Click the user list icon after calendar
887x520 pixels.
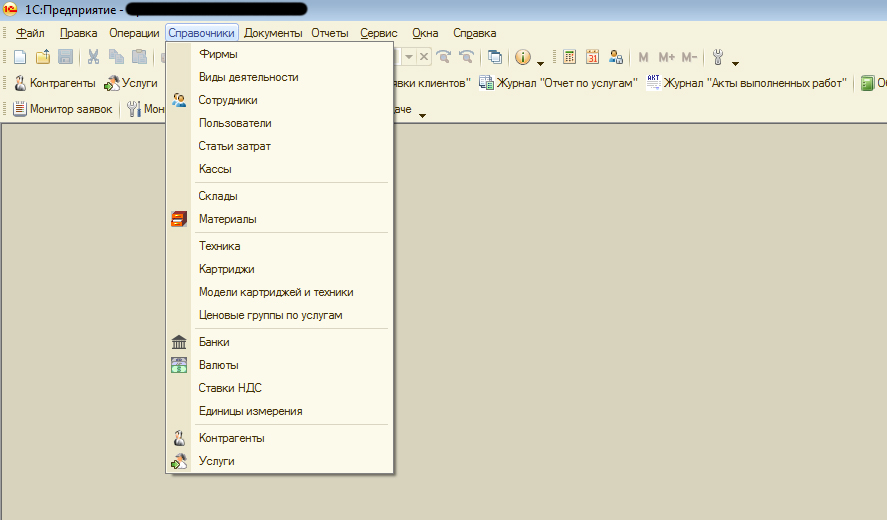[x=616, y=58]
